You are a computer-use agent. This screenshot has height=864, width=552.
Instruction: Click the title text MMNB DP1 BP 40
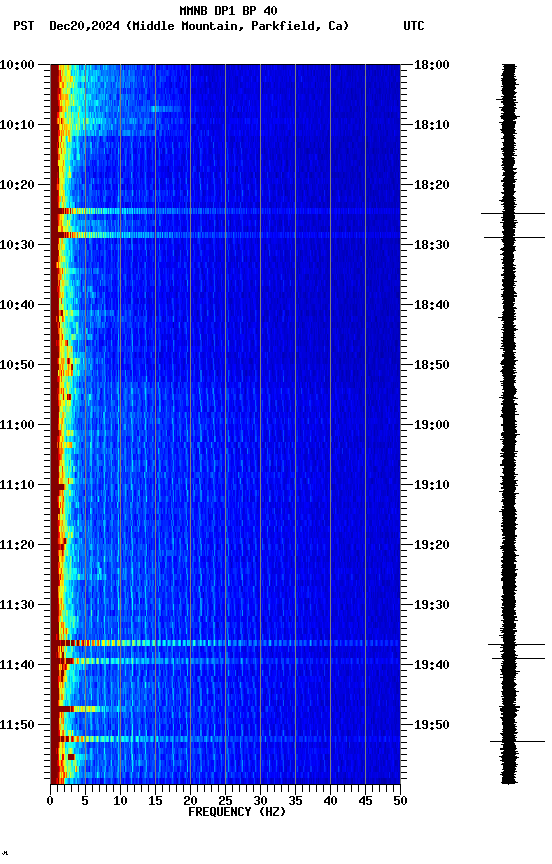tap(228, 10)
